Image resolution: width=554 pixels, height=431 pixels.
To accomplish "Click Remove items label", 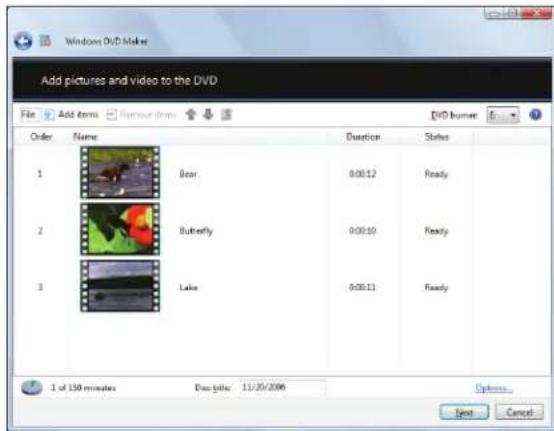I will (148, 114).
